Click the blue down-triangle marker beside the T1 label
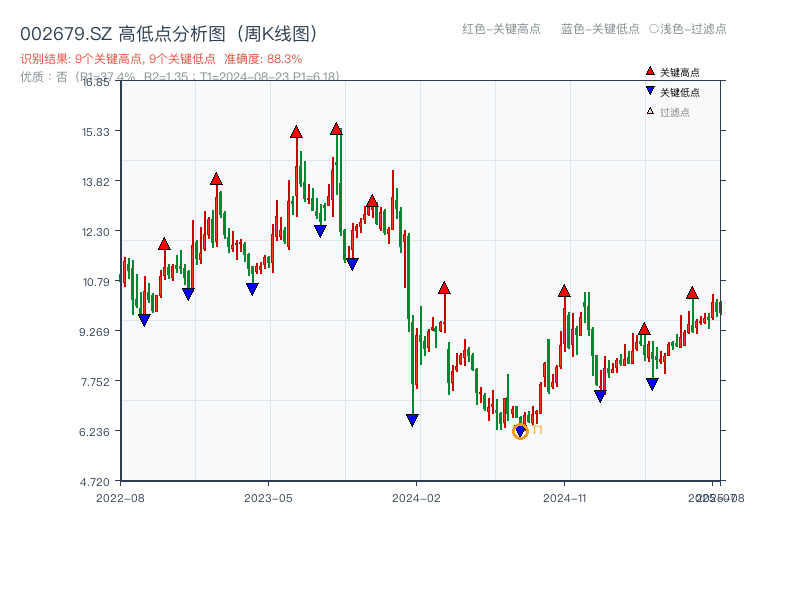This screenshot has height=600, width=800. [520, 430]
